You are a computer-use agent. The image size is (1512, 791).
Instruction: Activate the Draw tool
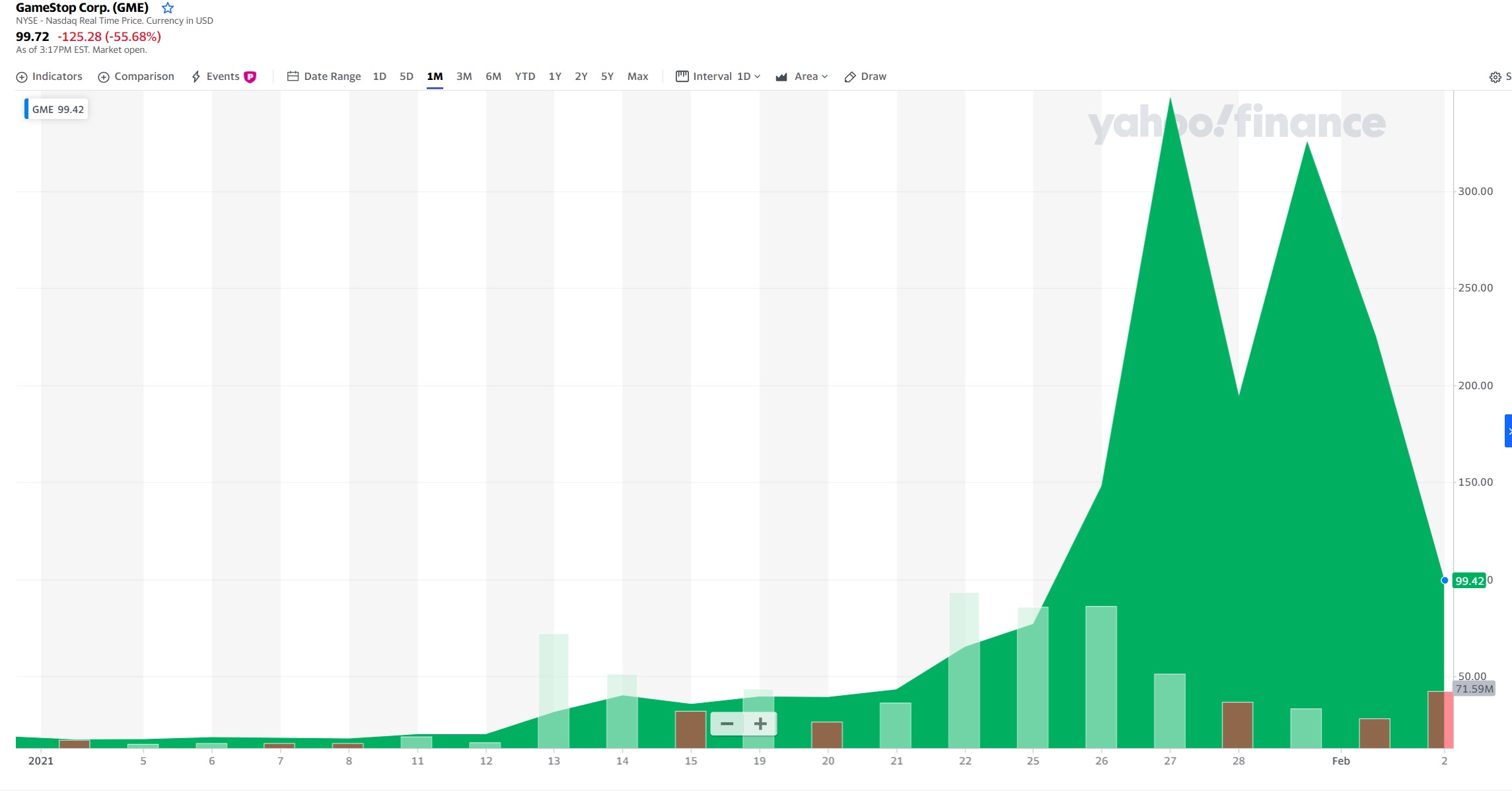click(x=865, y=77)
